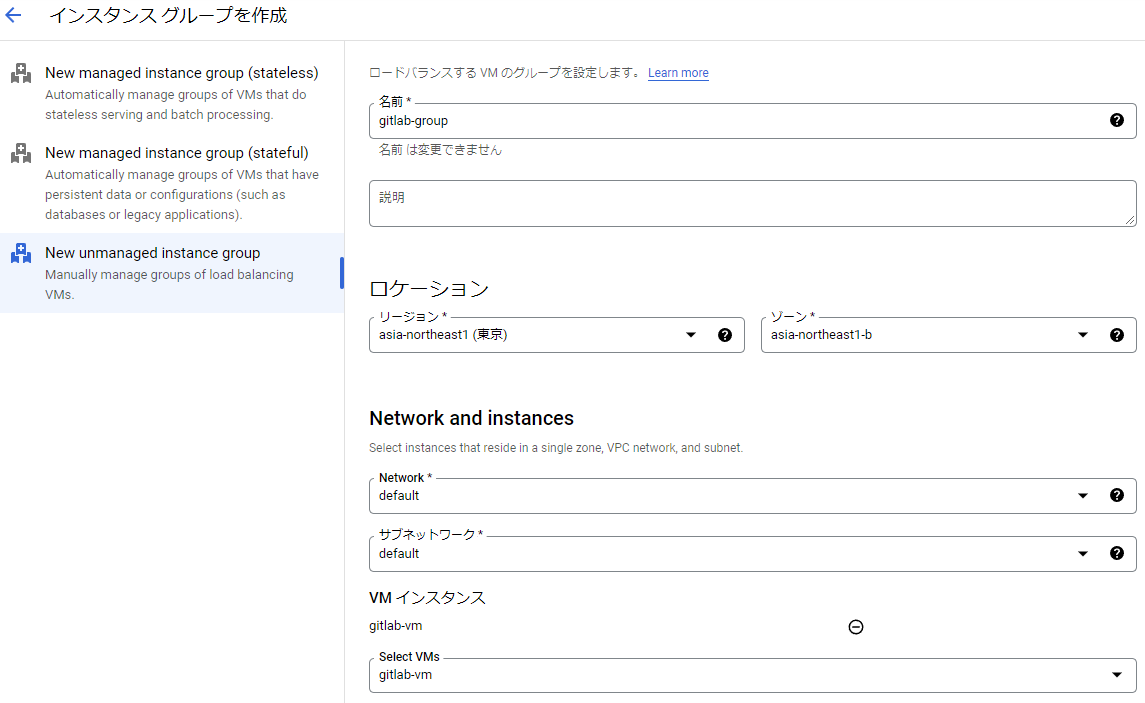
Task: Remove gitlab-vm using the minus icon
Action: (855, 626)
